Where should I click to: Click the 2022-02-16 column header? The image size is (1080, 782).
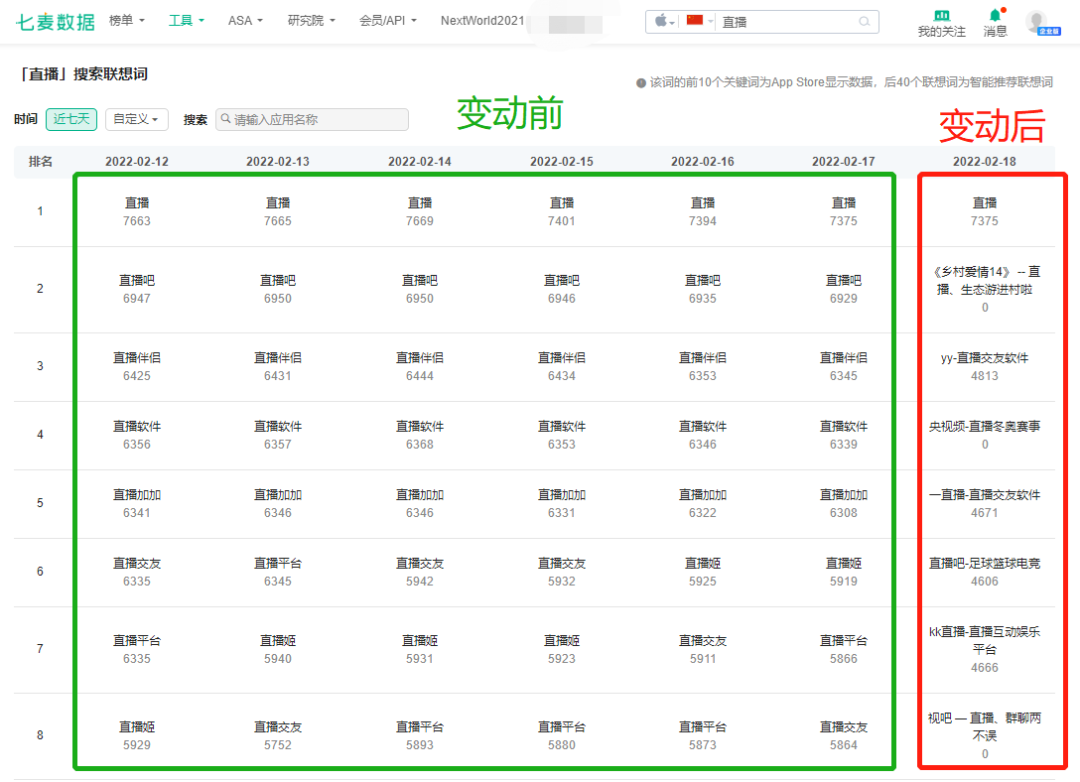(703, 162)
